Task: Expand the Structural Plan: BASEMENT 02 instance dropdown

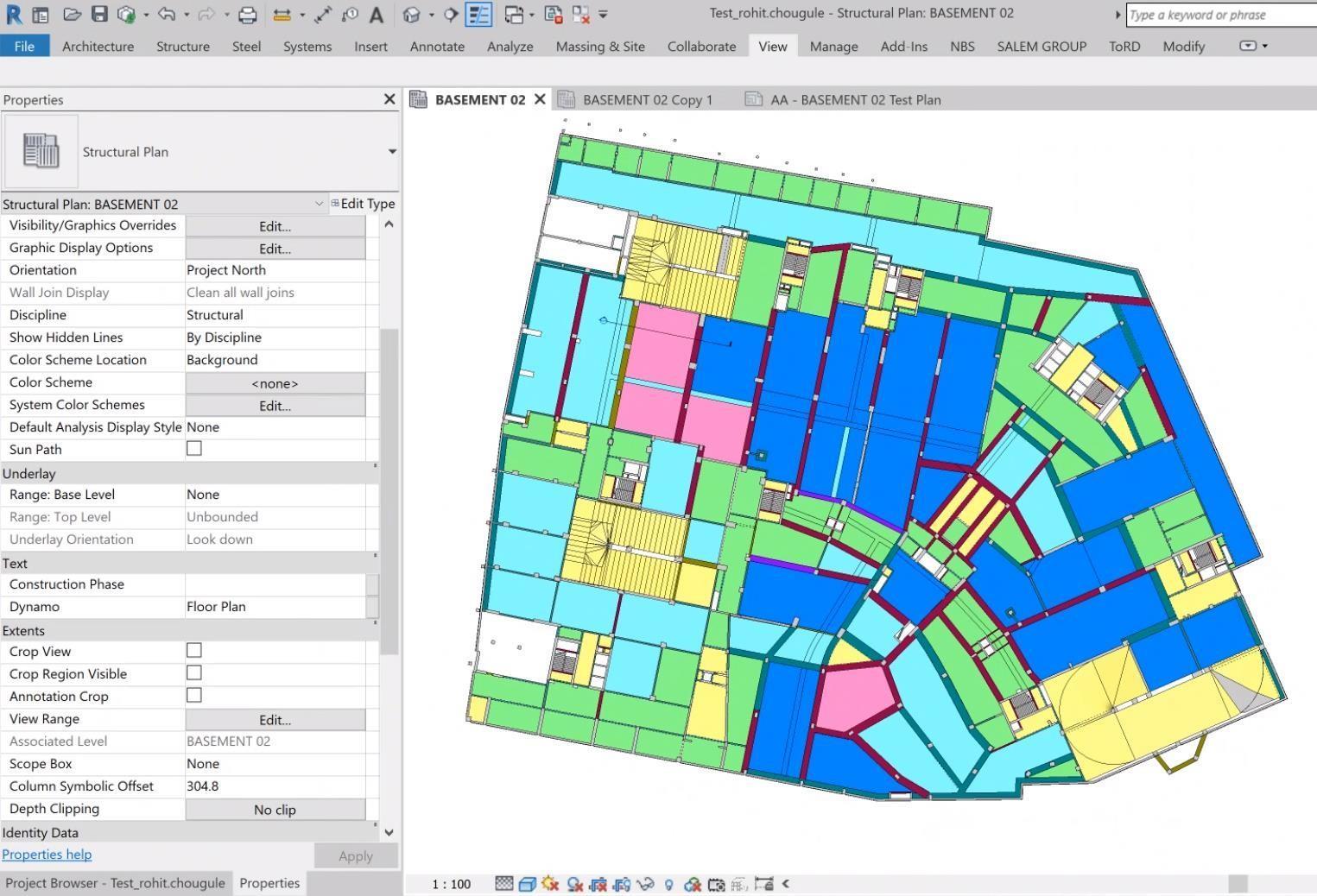Action: point(319,205)
